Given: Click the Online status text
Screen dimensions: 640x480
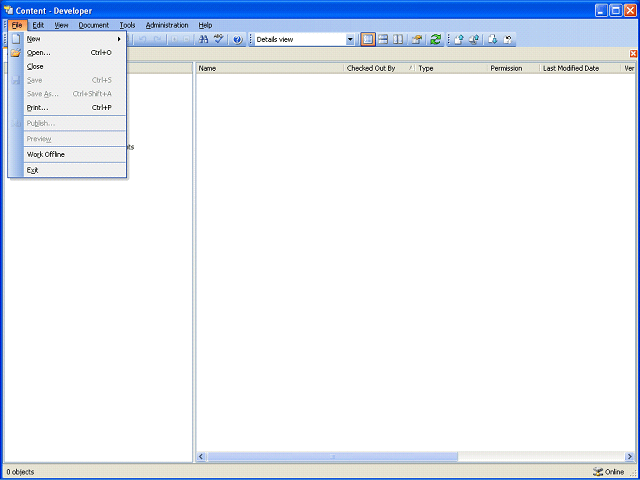Looking at the screenshot, I should point(614,472).
